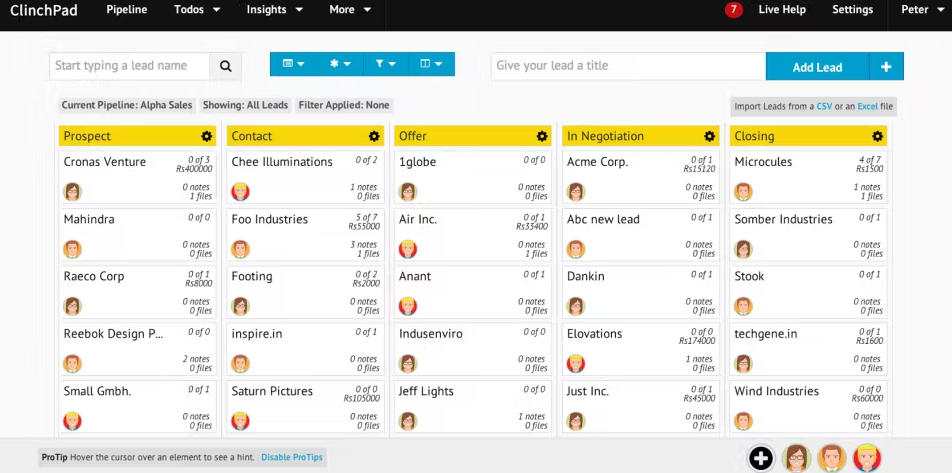Go to the Pipeline menu item
This screenshot has height=473, width=952.
[x=126, y=10]
